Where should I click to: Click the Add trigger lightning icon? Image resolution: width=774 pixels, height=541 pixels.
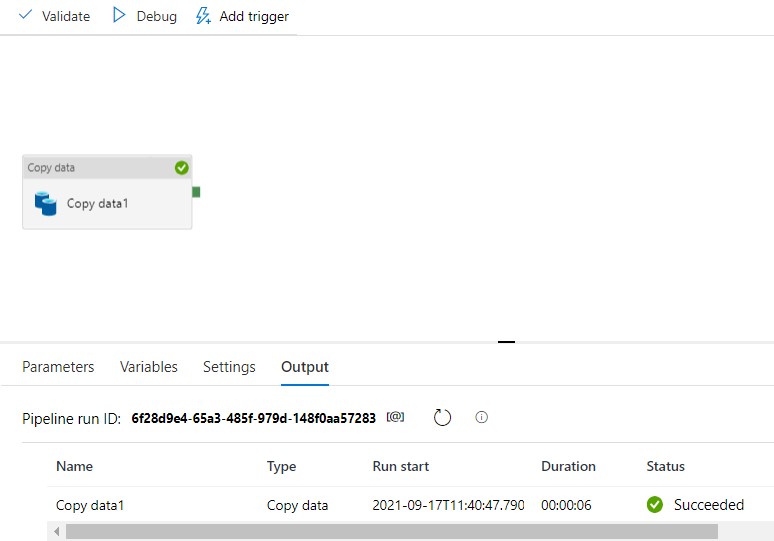pyautogui.click(x=203, y=16)
